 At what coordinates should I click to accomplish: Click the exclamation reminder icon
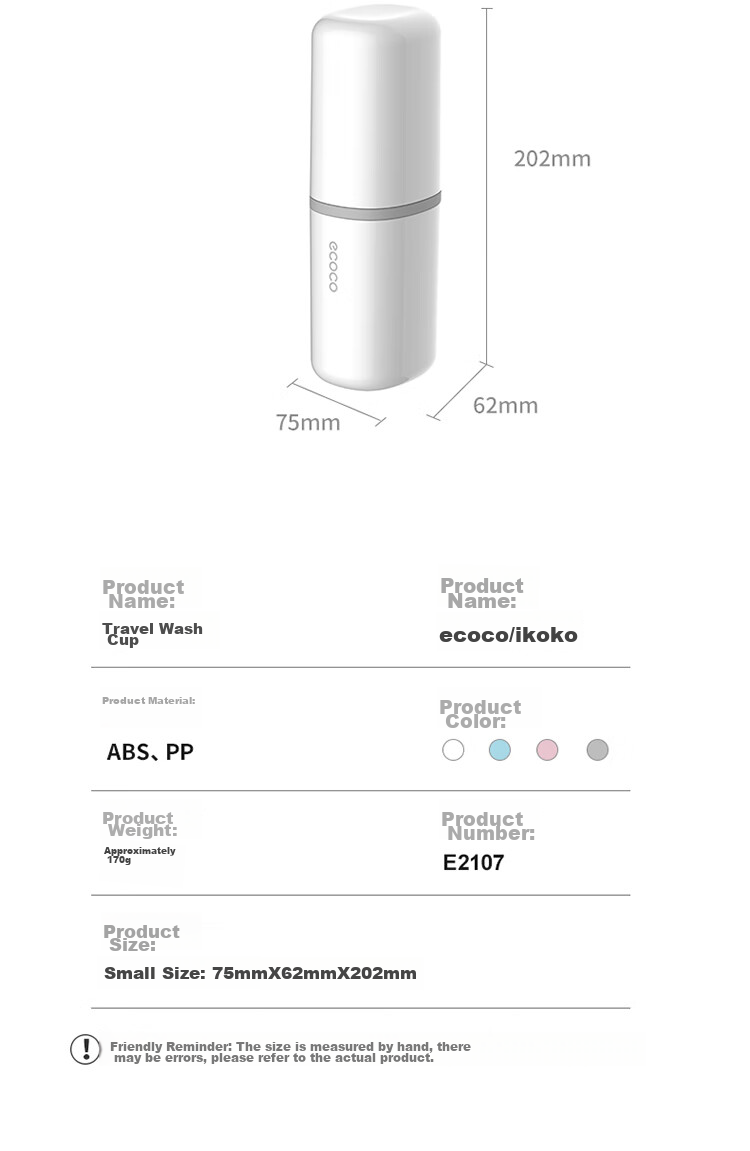tap(86, 1049)
